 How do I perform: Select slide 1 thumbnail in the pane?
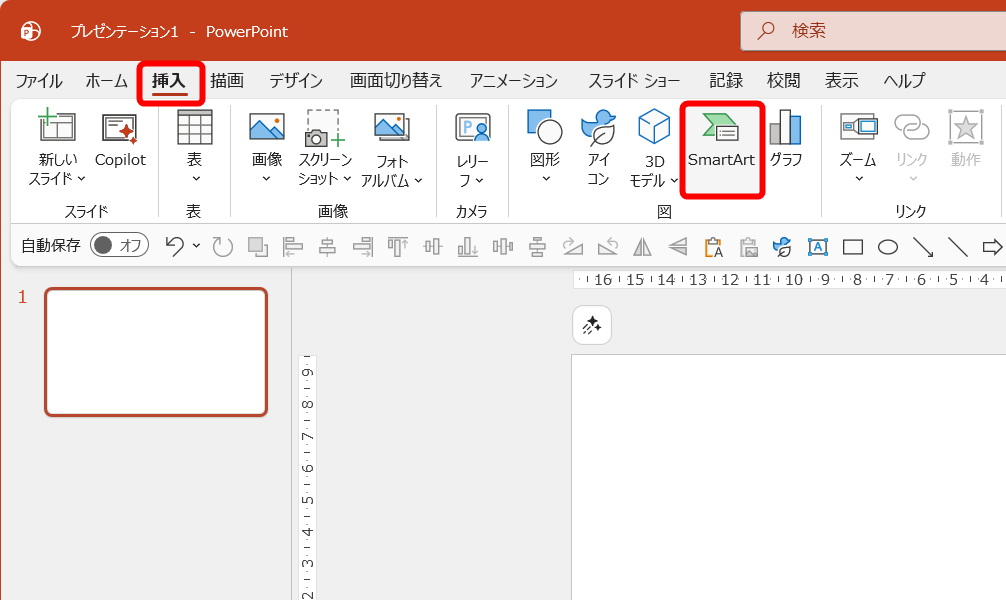tap(155, 351)
